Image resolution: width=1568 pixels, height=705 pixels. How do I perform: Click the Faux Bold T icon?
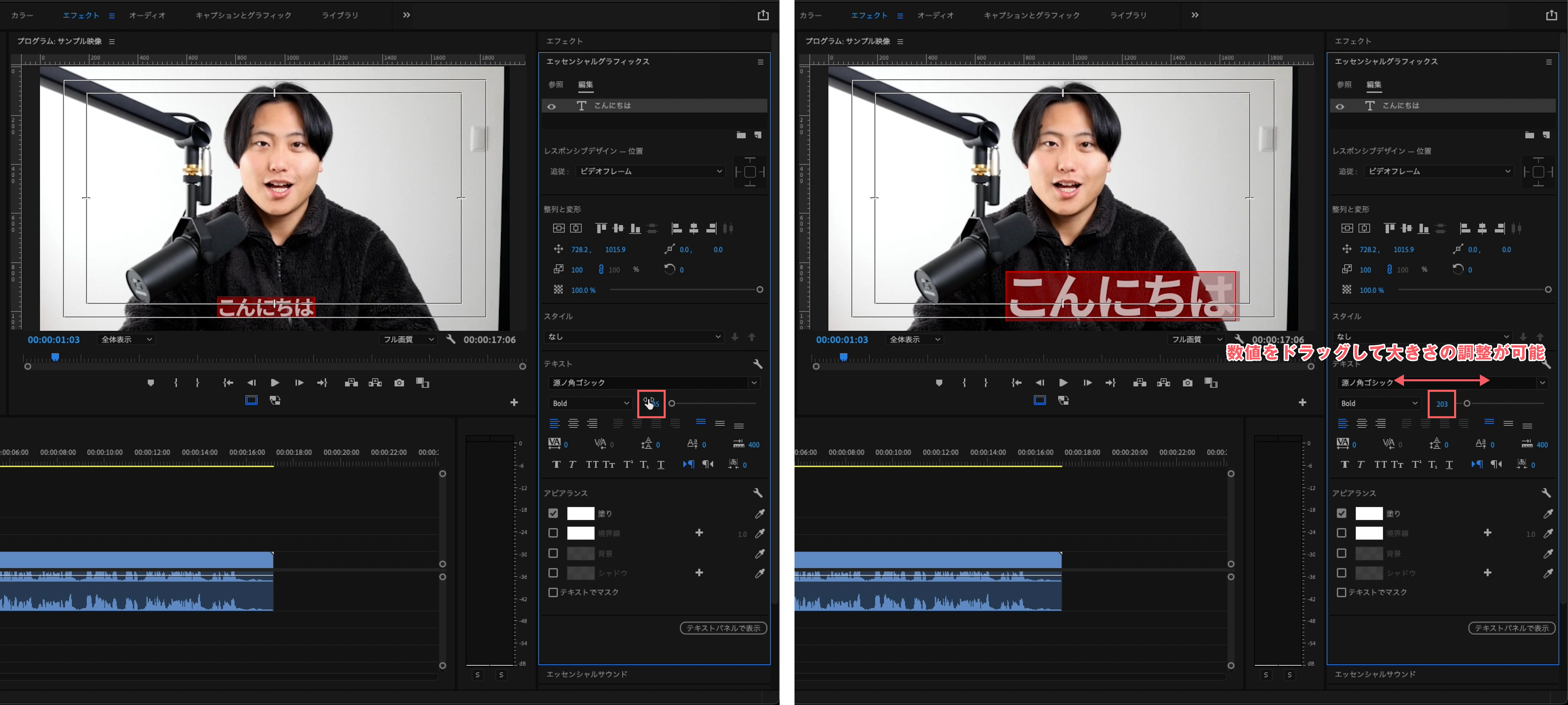556,465
